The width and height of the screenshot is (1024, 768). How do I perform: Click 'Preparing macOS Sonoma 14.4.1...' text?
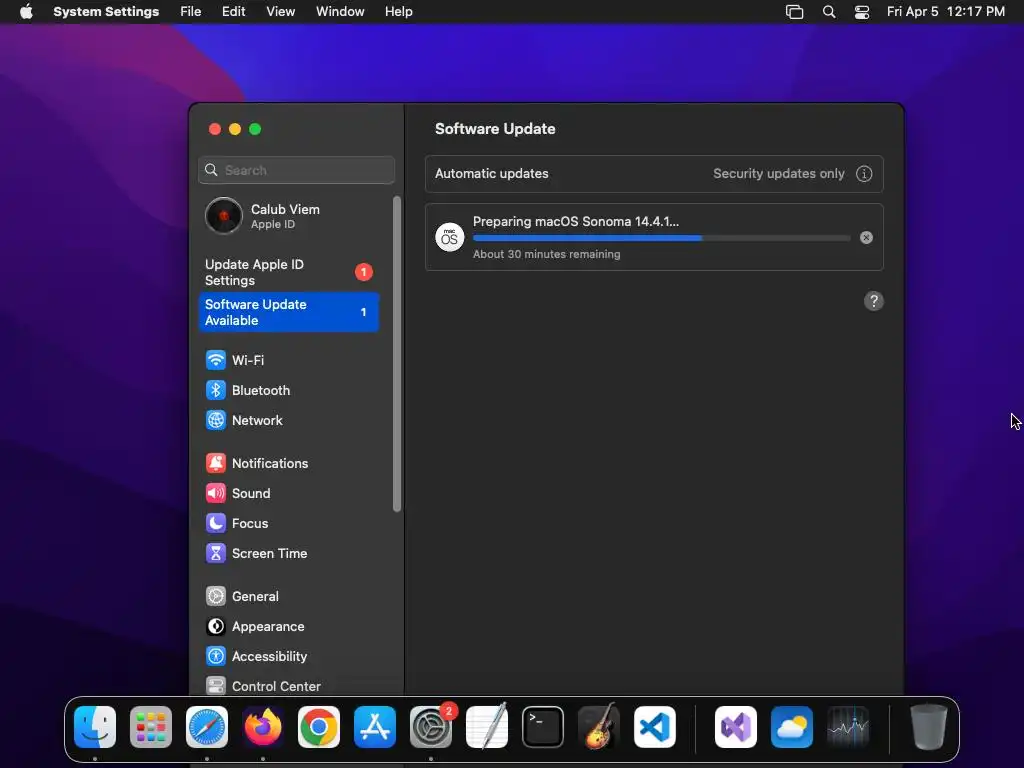point(576,221)
